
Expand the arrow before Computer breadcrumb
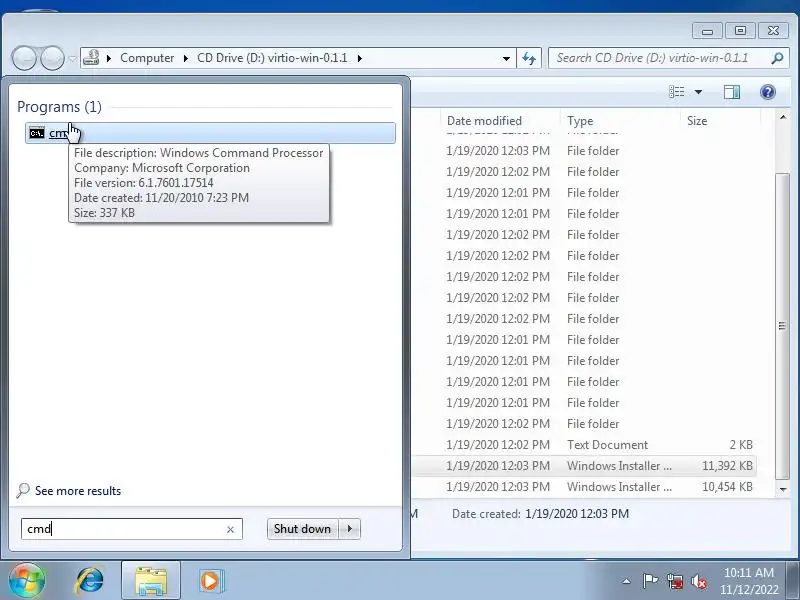coord(109,58)
